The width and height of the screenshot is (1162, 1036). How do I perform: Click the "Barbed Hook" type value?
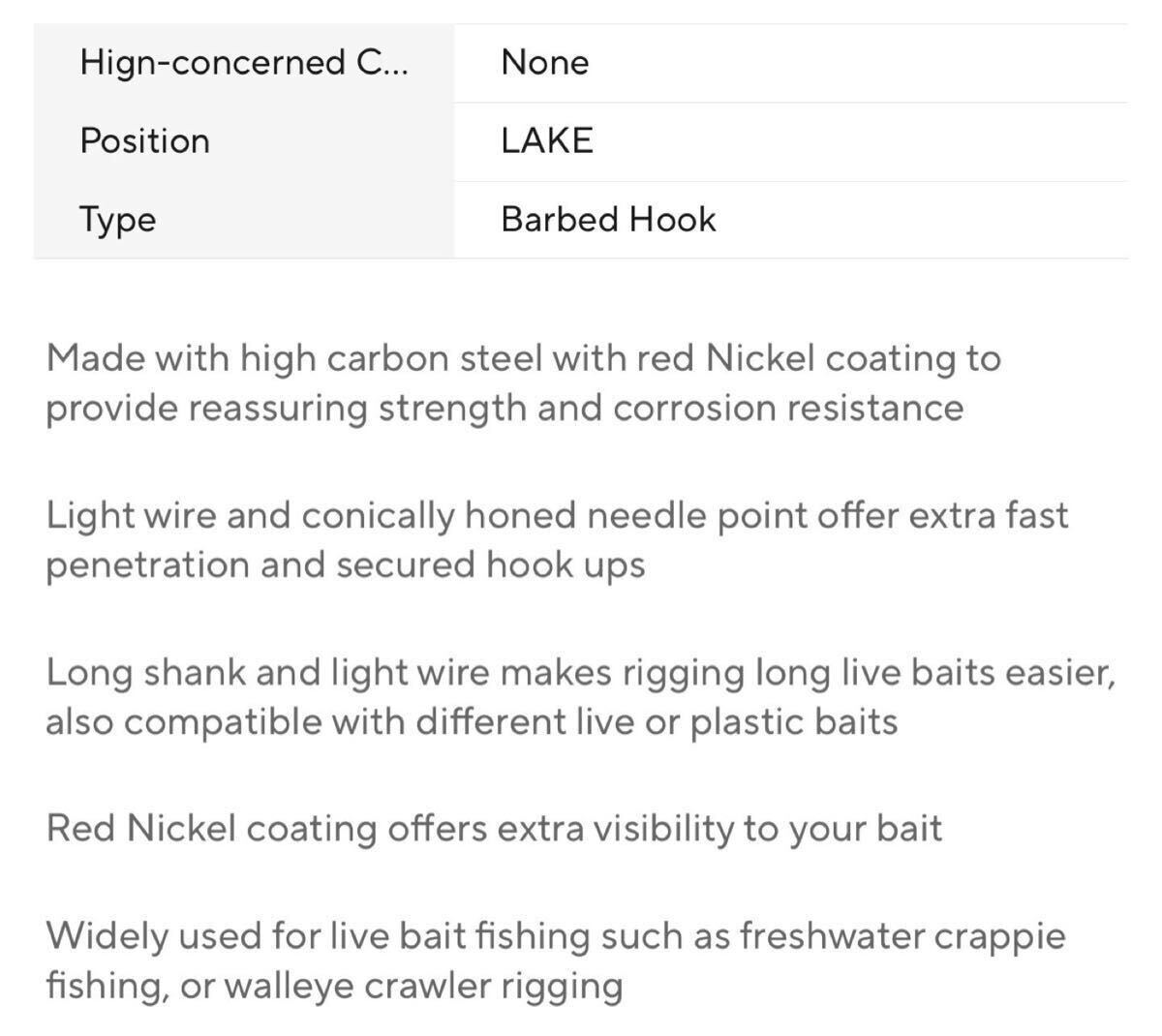click(x=608, y=220)
